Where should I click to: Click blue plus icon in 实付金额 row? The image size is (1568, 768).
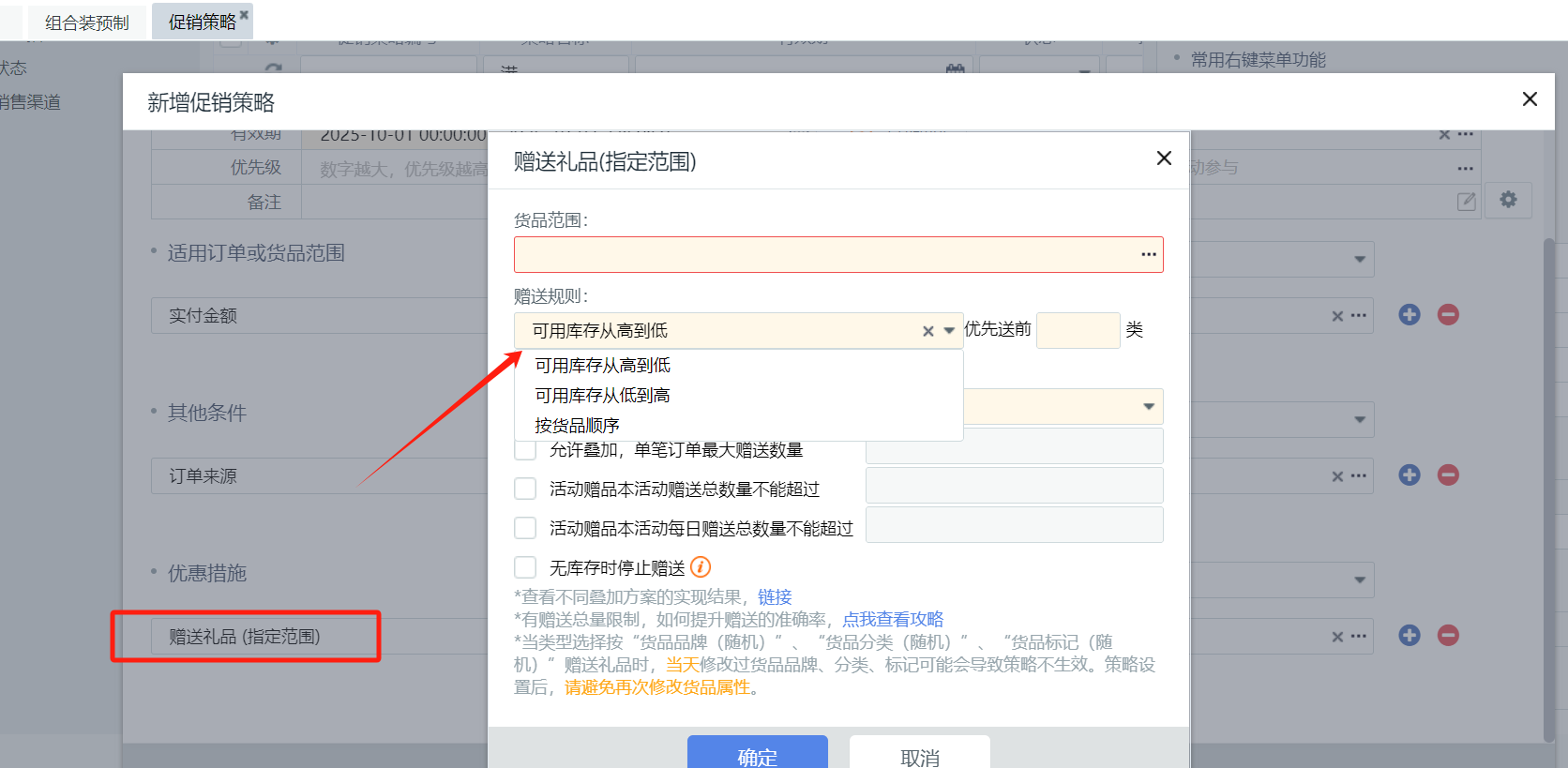(1409, 315)
